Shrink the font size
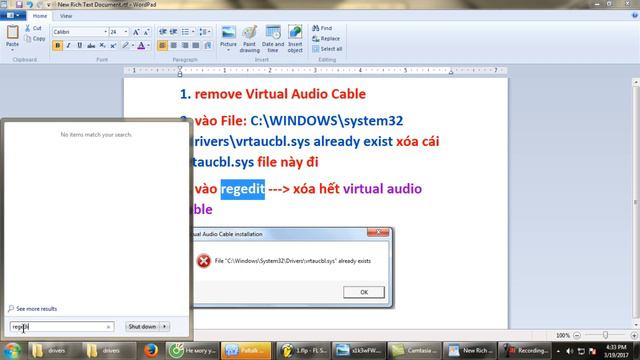The height and width of the screenshot is (360, 640). [146, 32]
